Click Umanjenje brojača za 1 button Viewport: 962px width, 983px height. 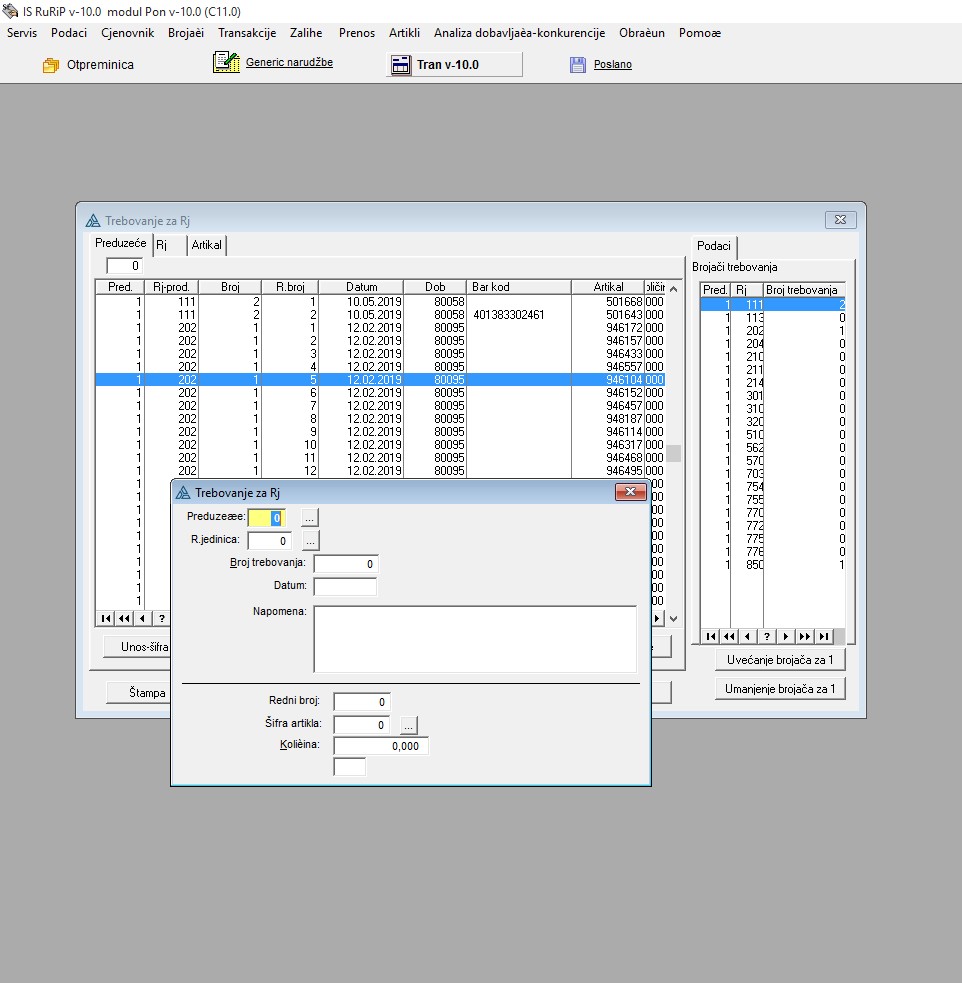click(780, 689)
